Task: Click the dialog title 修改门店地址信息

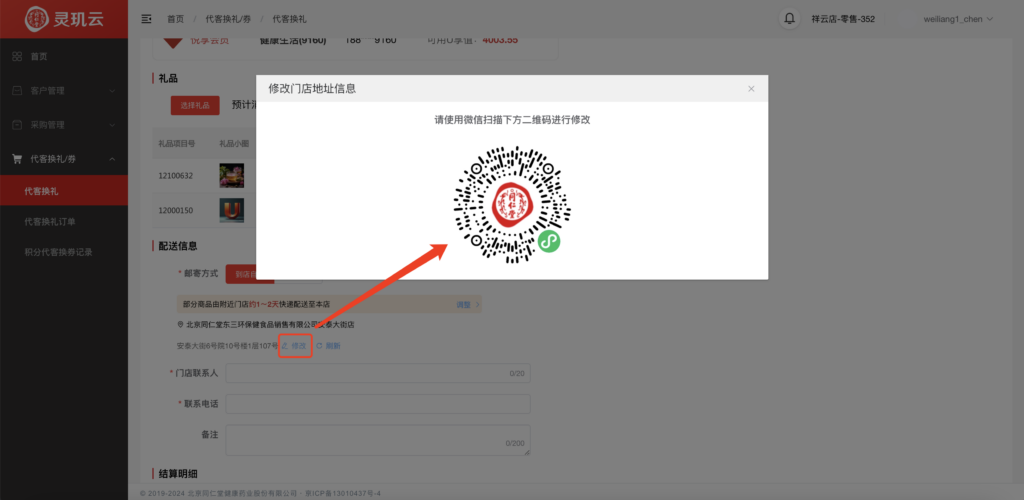Action: (x=312, y=89)
